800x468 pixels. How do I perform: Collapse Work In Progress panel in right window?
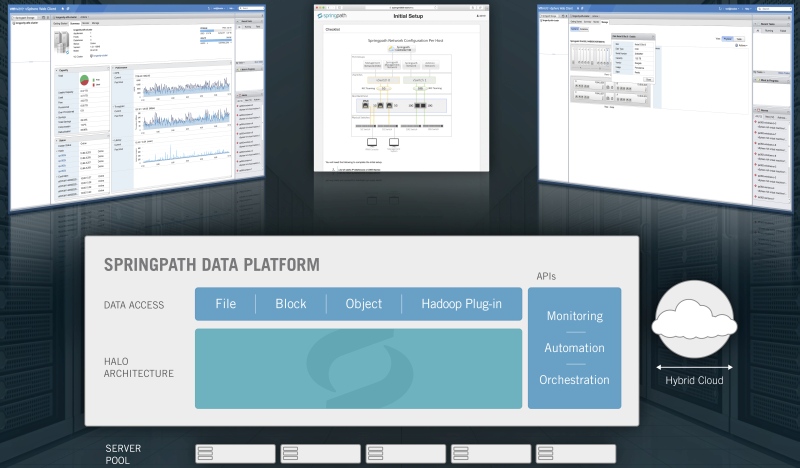point(756,80)
